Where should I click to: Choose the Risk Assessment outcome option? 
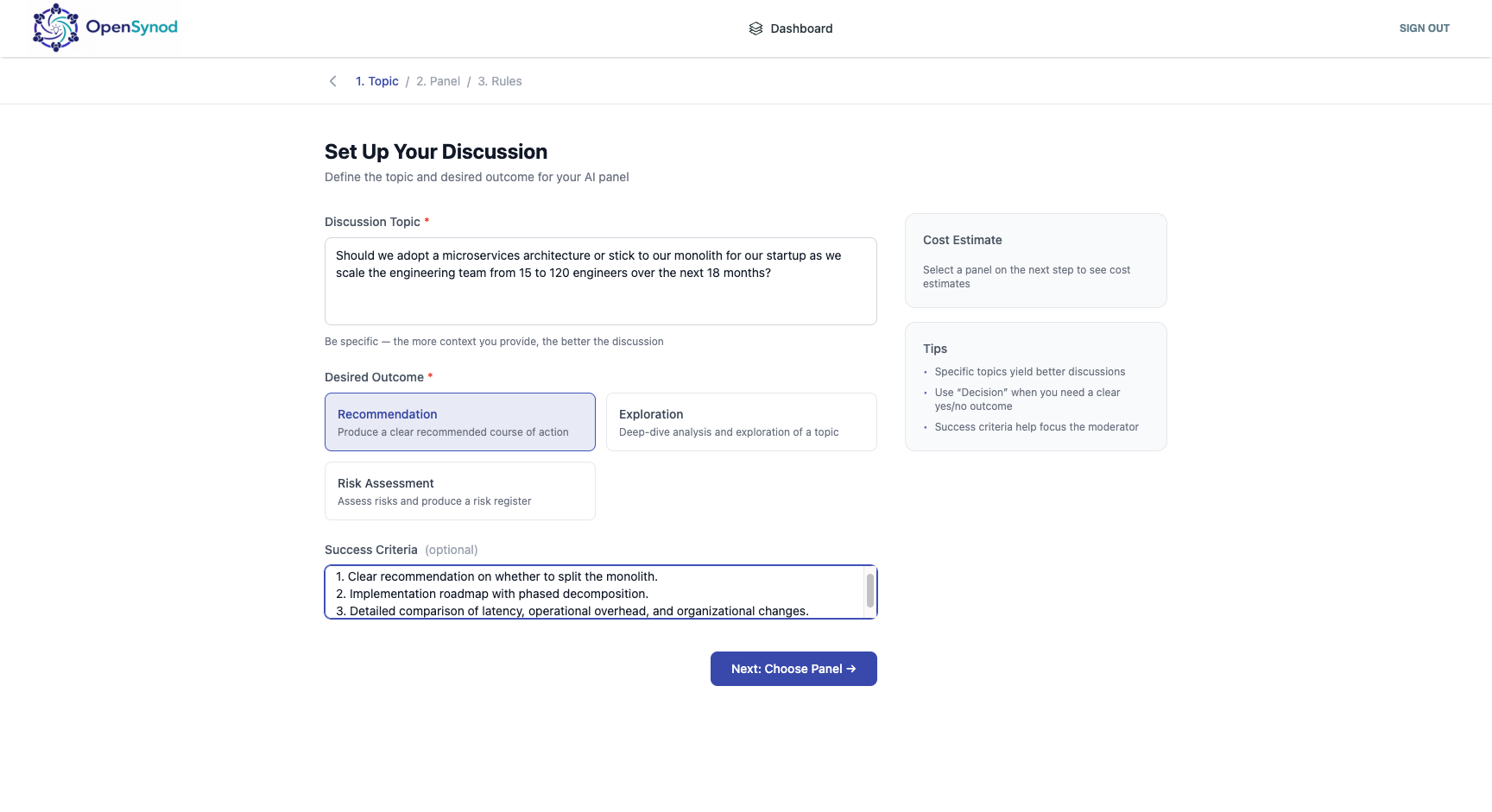[460, 491]
